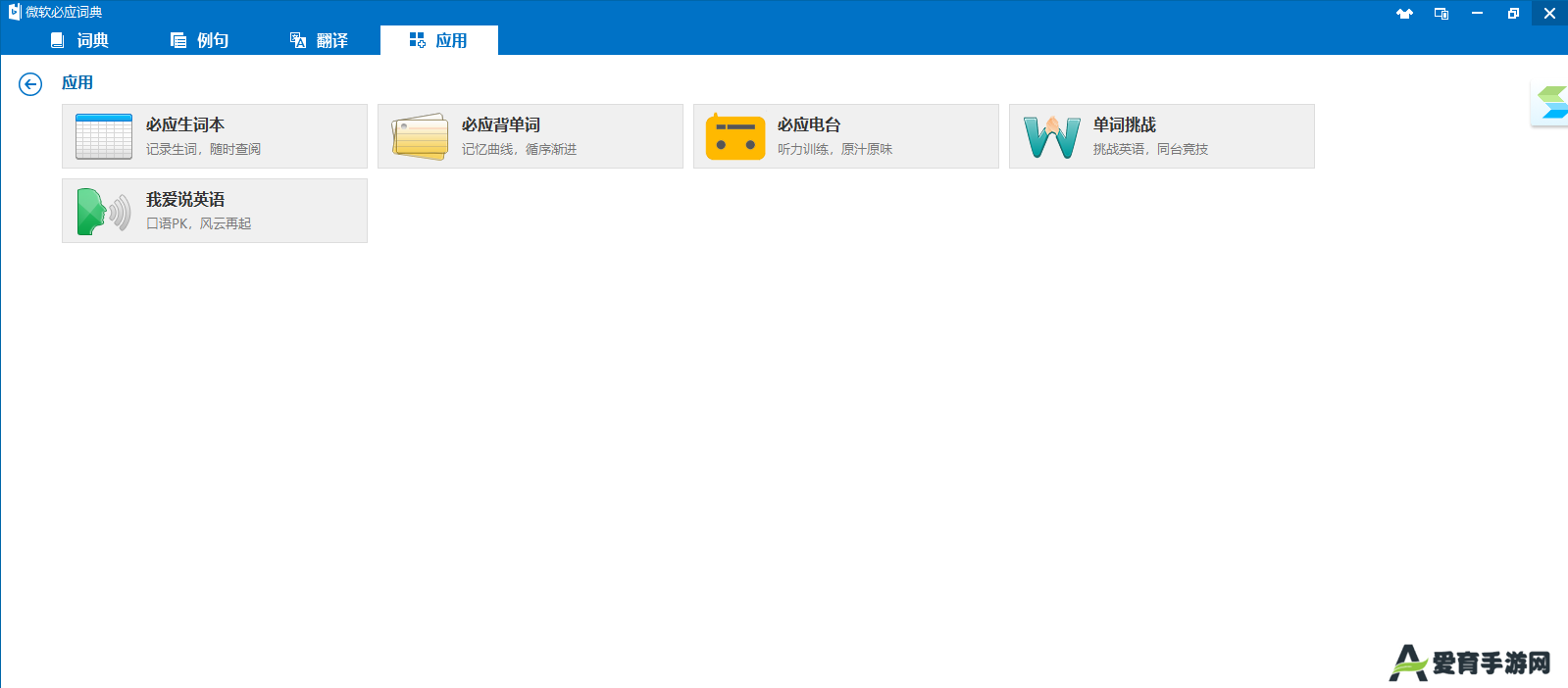Close the 微软必应词典 window
1568x688 pixels.
click(1549, 14)
